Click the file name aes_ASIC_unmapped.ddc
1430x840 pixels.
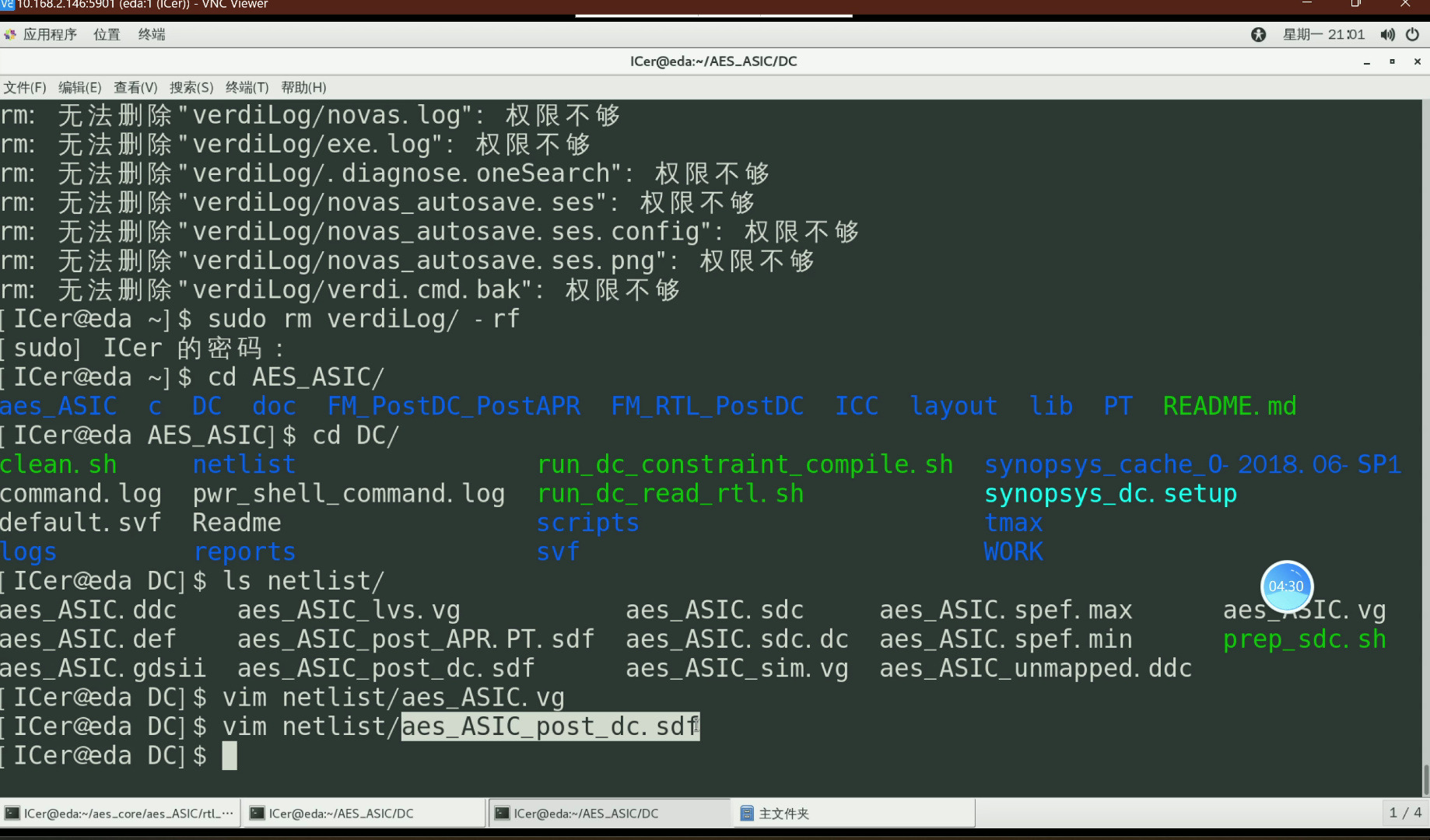click(1036, 669)
